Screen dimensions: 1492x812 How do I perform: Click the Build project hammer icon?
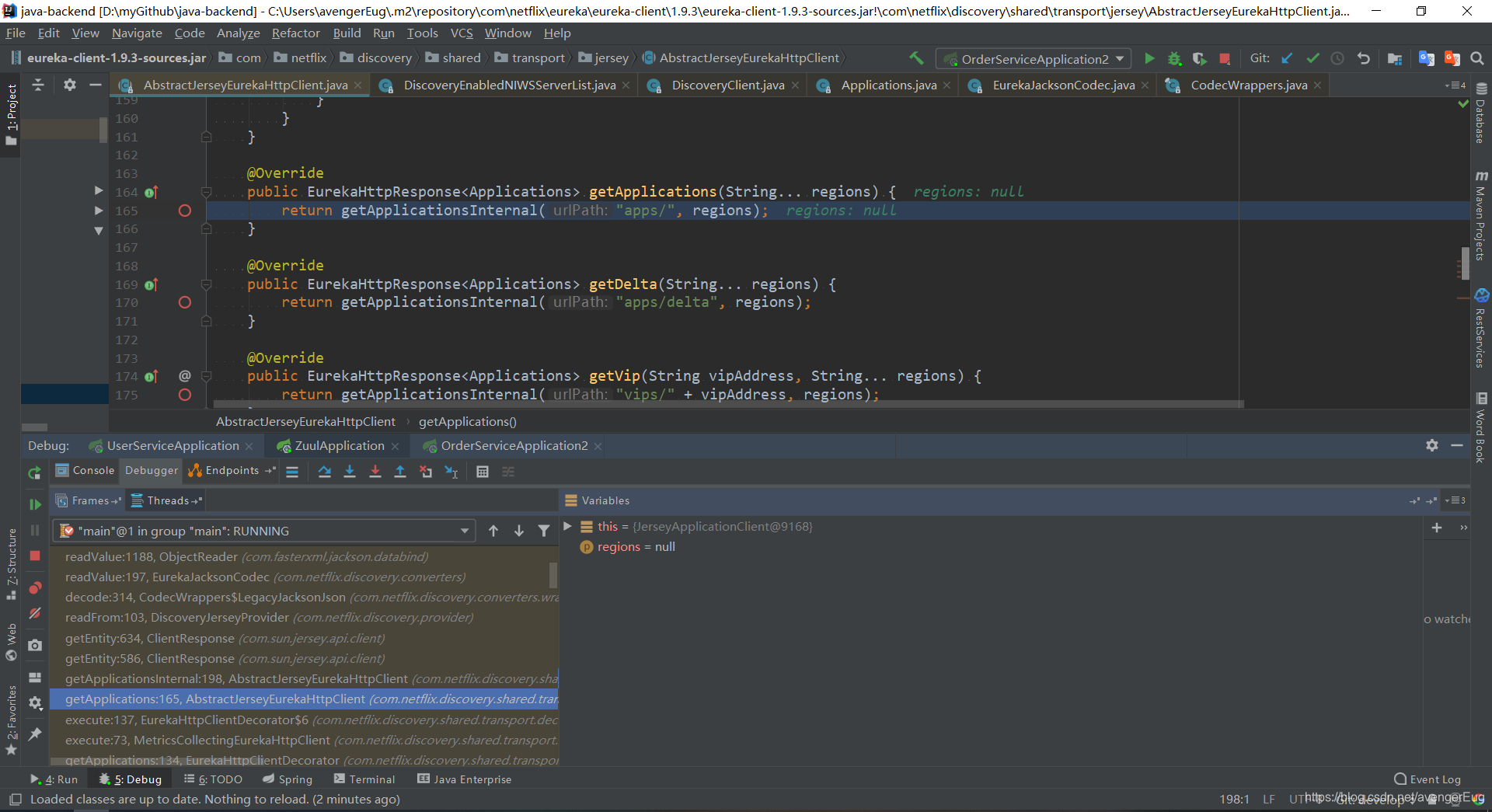tap(917, 58)
